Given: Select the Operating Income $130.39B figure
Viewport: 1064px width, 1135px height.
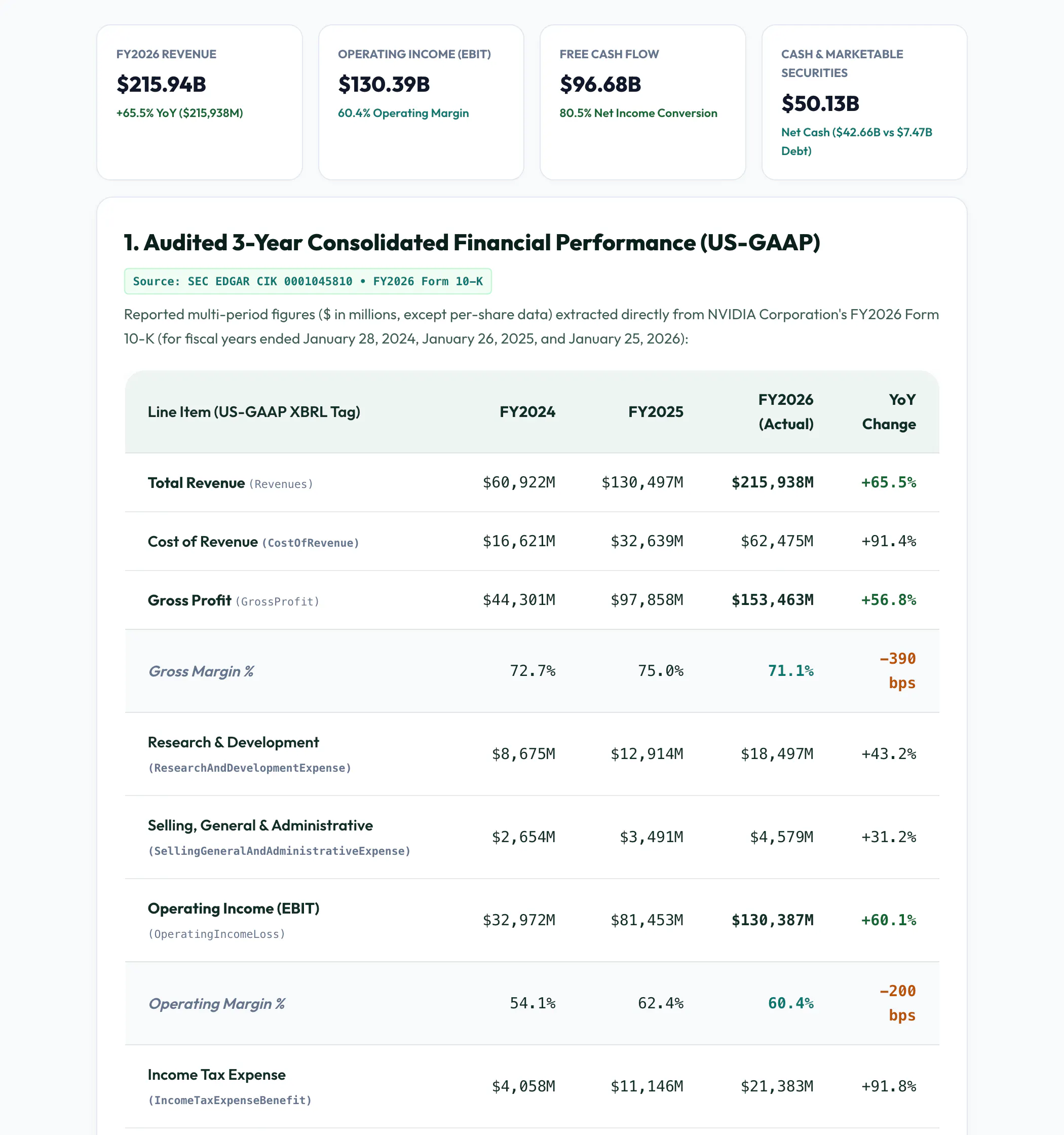Looking at the screenshot, I should (x=384, y=85).
